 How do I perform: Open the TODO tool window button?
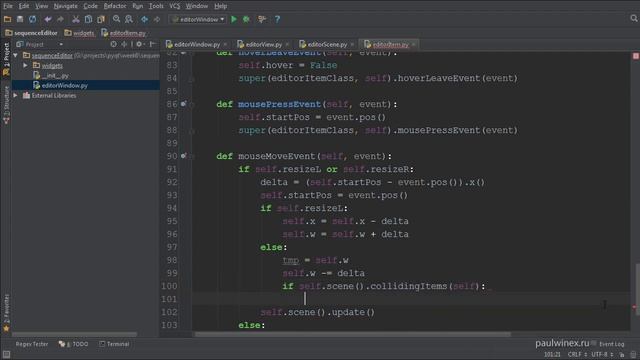[x=73, y=344]
